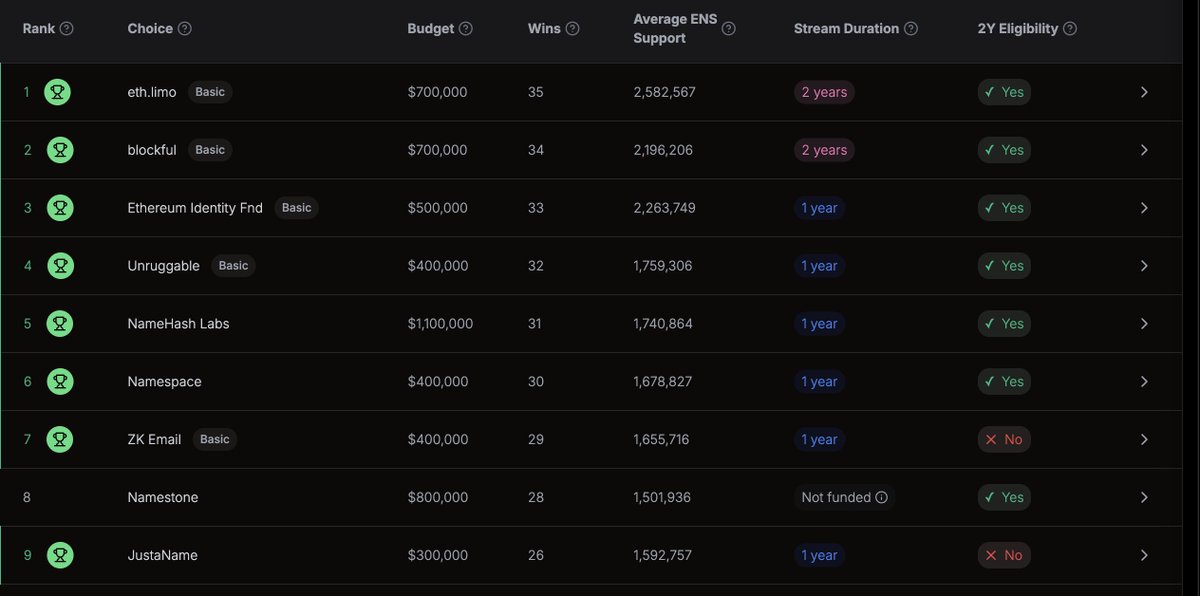Click the trophy icon in JustaName row
Image resolution: width=1200 pixels, height=596 pixels.
pyautogui.click(x=59, y=555)
